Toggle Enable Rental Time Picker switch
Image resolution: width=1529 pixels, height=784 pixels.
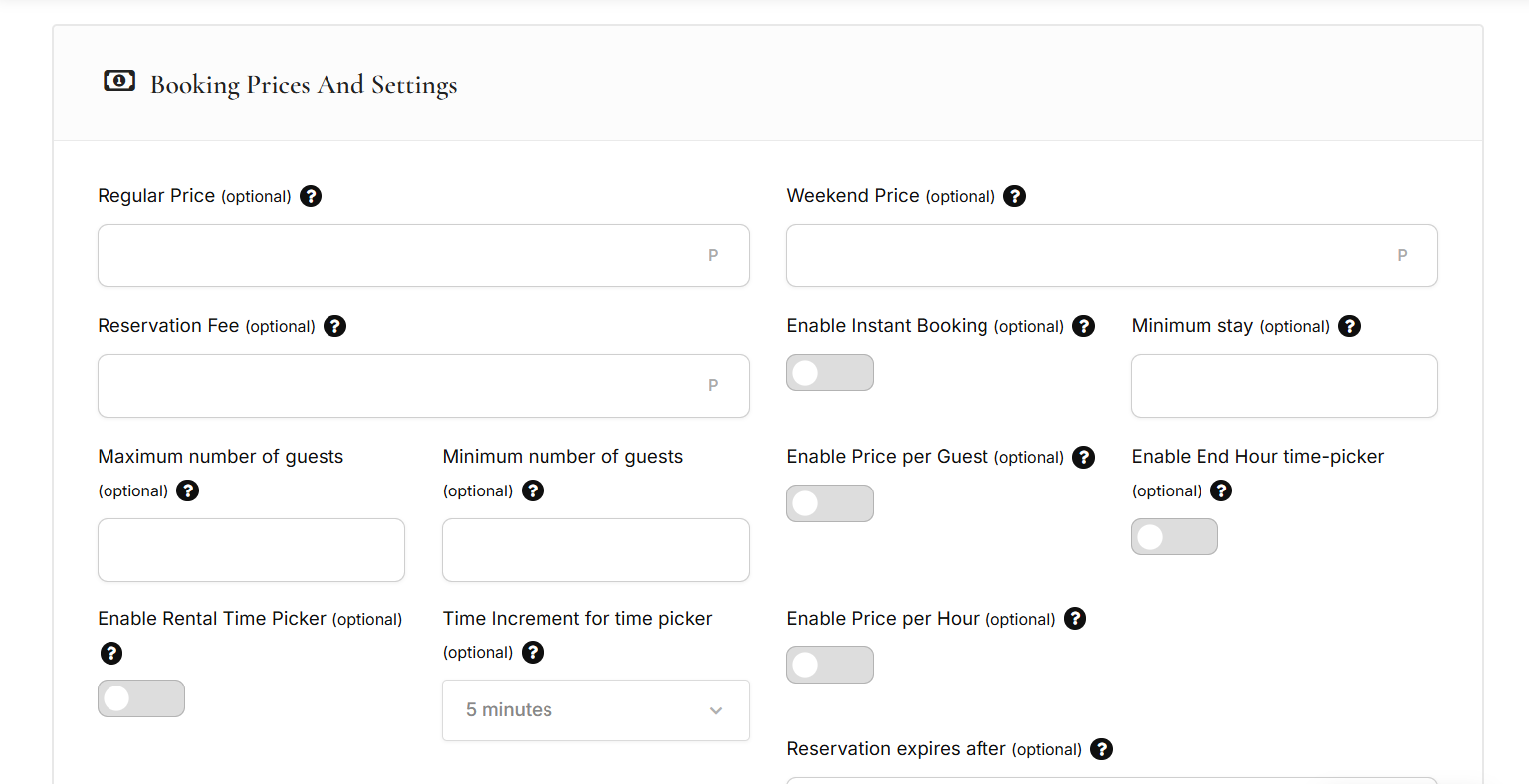[x=140, y=698]
